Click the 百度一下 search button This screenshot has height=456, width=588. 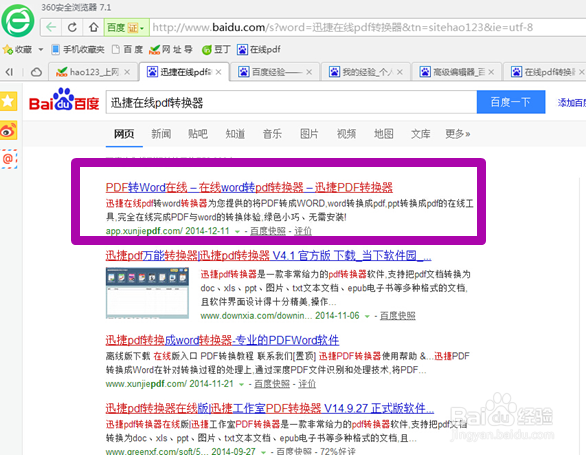pyautogui.click(x=511, y=102)
